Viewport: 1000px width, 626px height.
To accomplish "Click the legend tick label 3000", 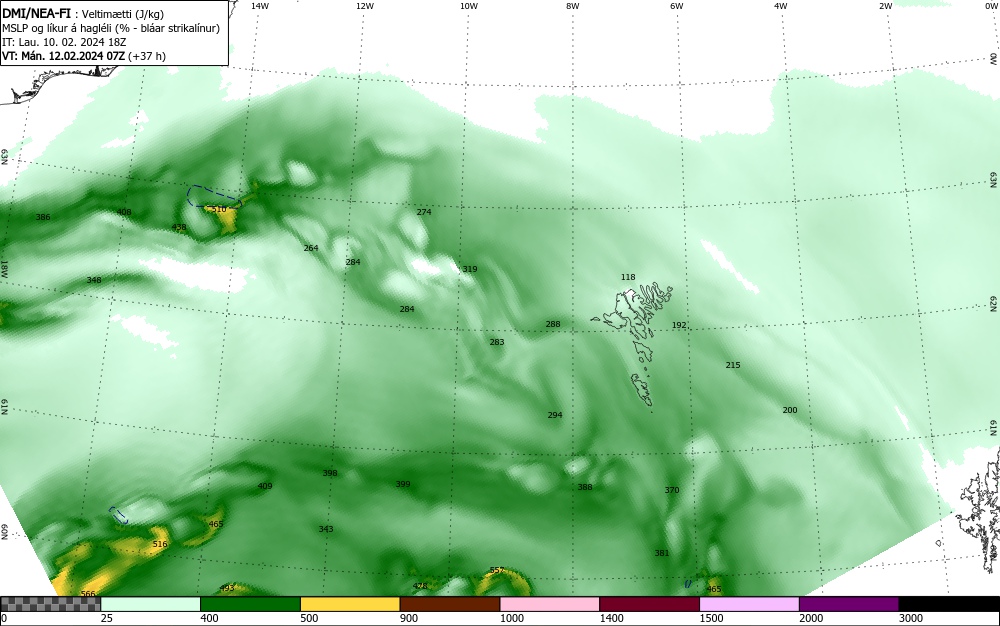I will 911,618.
